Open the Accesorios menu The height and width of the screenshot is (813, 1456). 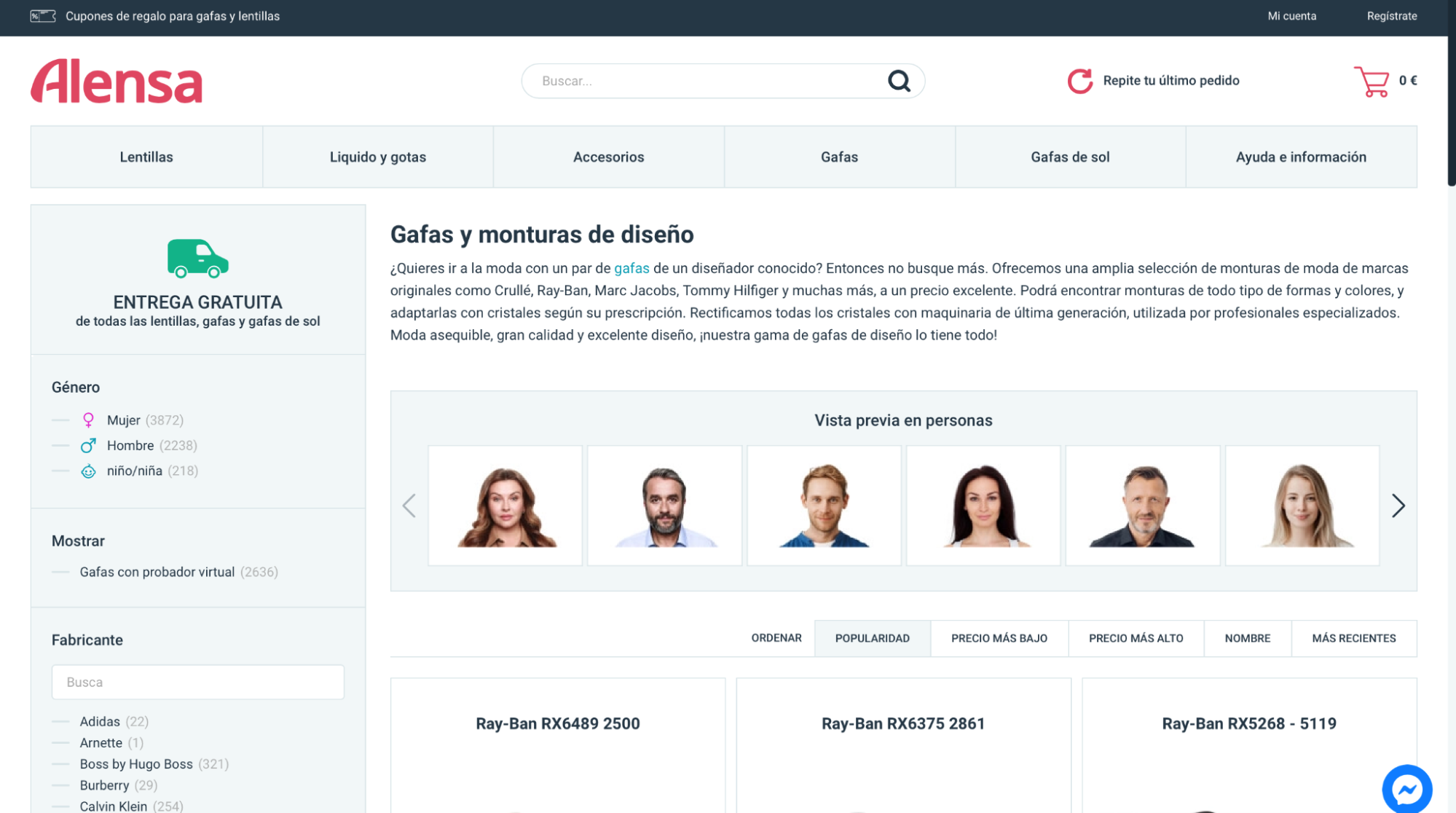coord(609,157)
